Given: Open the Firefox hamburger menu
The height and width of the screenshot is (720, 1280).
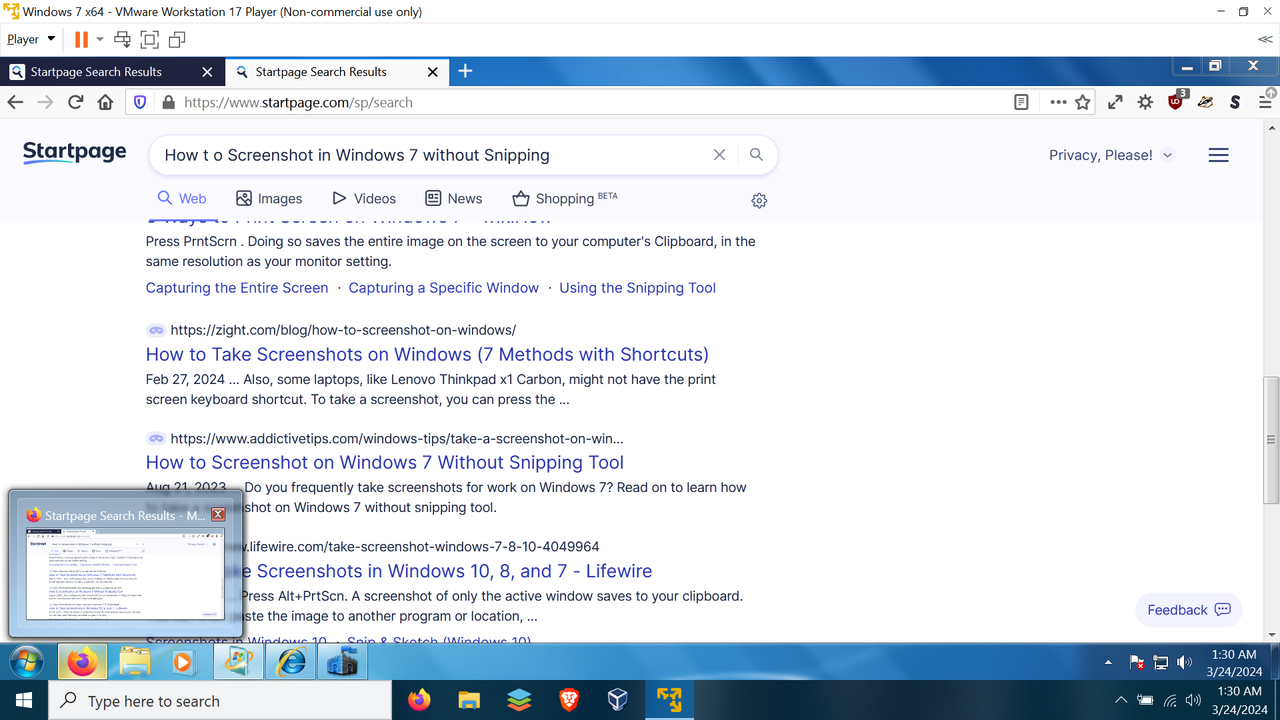Looking at the screenshot, I should (x=1266, y=102).
